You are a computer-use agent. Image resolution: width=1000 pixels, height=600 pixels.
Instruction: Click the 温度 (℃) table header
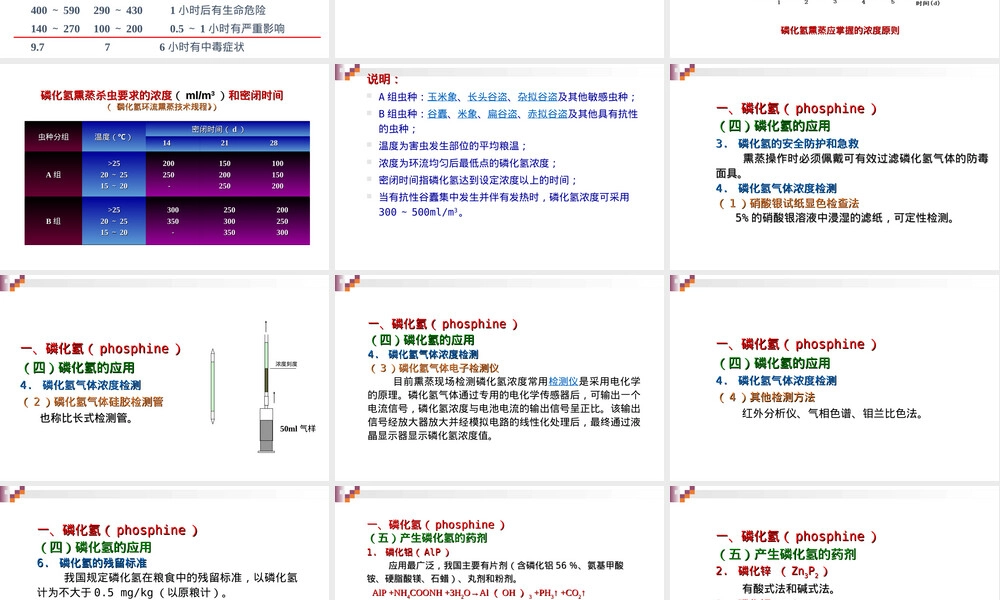point(113,136)
